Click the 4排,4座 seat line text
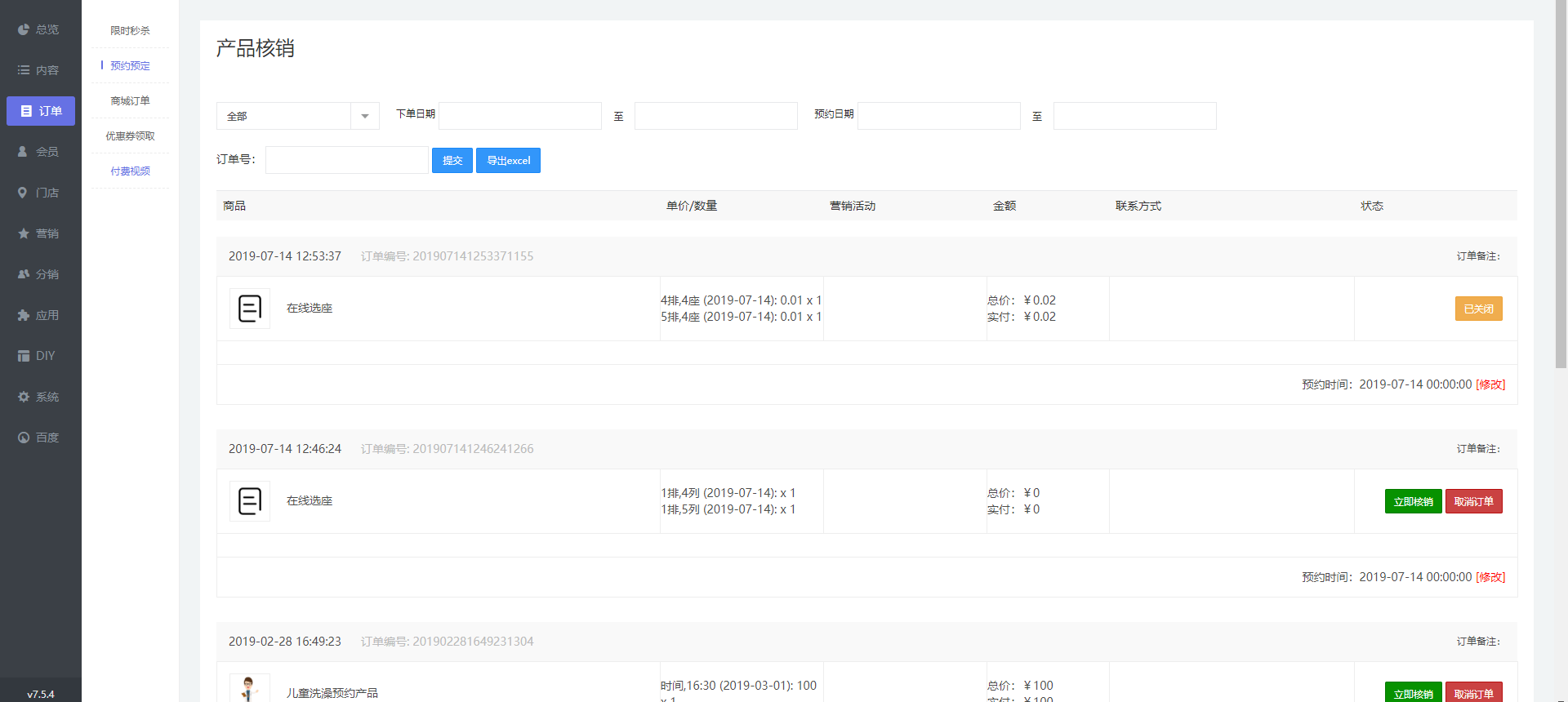1568x702 pixels. [742, 300]
